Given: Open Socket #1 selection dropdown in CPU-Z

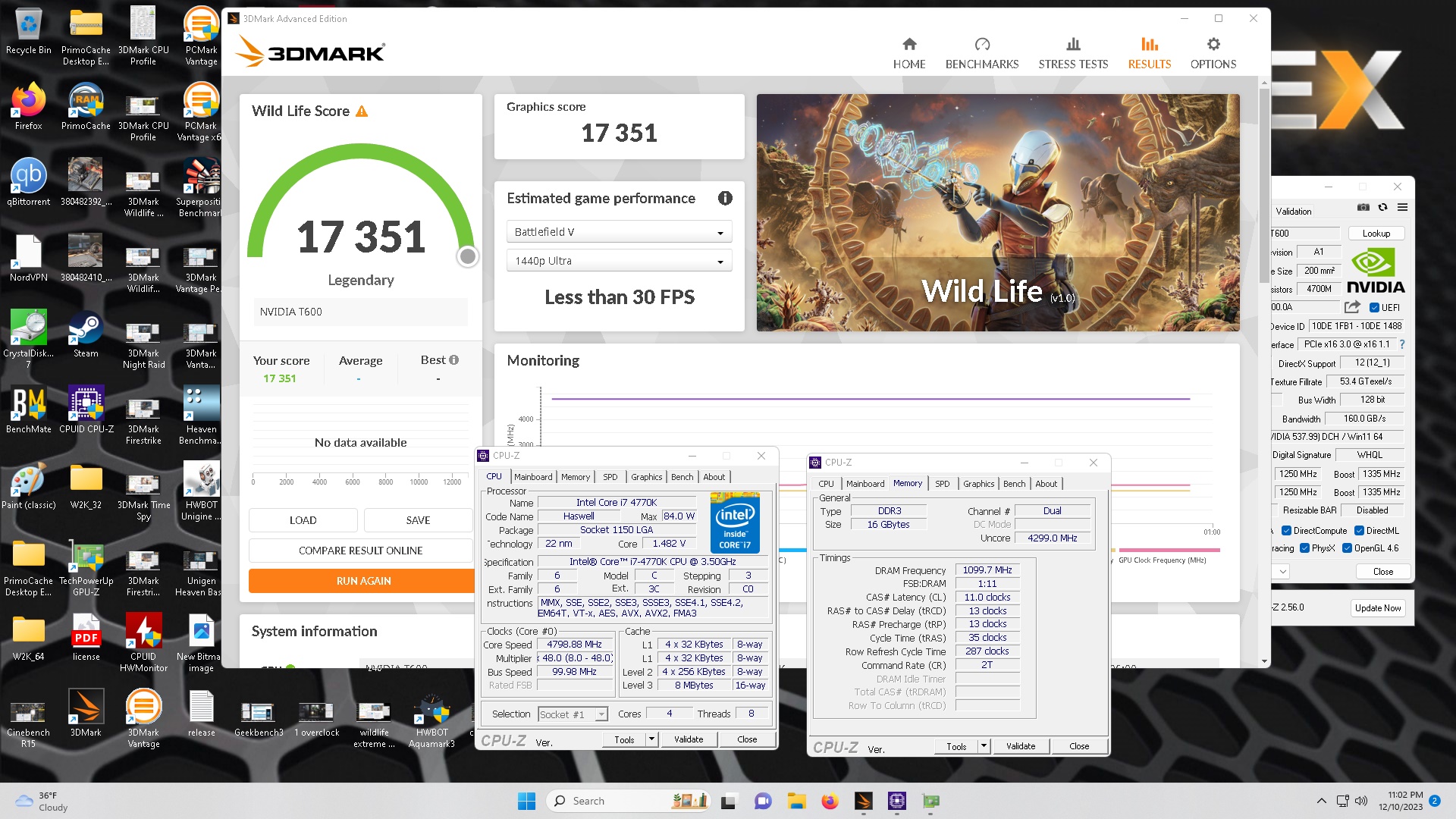Looking at the screenshot, I should pos(573,714).
